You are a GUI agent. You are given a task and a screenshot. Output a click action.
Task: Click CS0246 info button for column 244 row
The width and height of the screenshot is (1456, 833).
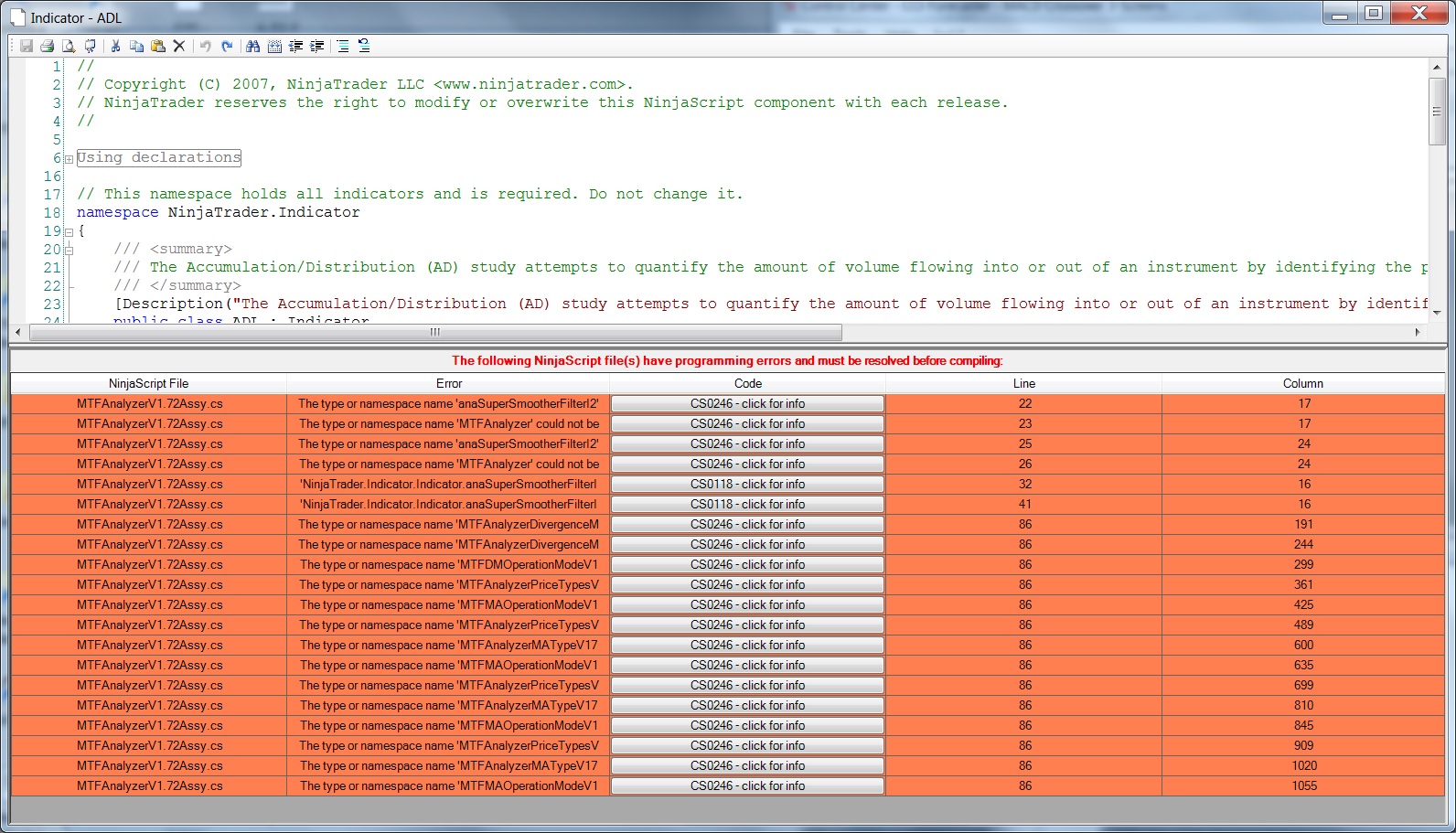click(x=747, y=545)
